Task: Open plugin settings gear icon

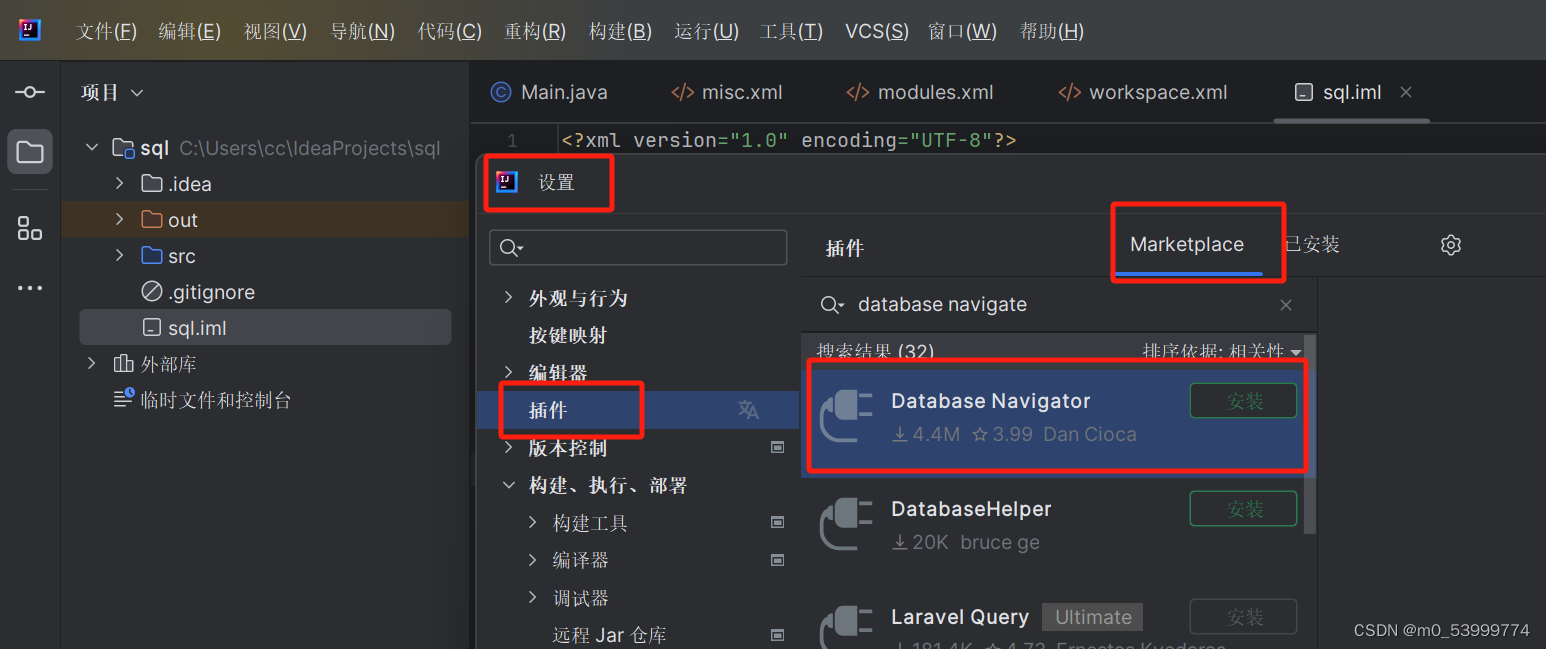Action: click(1451, 245)
